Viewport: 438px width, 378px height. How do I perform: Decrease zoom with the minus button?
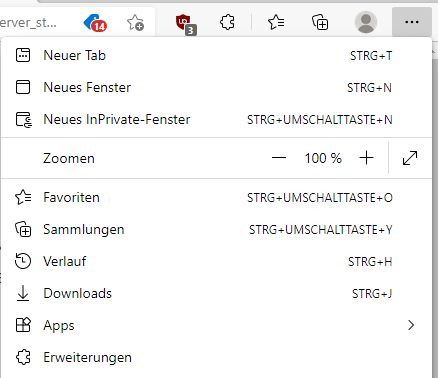point(279,158)
